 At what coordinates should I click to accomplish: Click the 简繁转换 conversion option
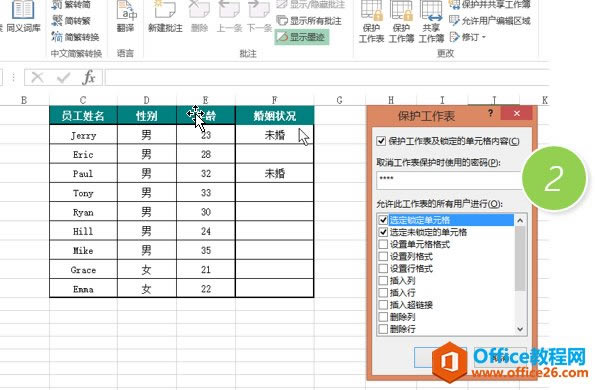(x=75, y=37)
